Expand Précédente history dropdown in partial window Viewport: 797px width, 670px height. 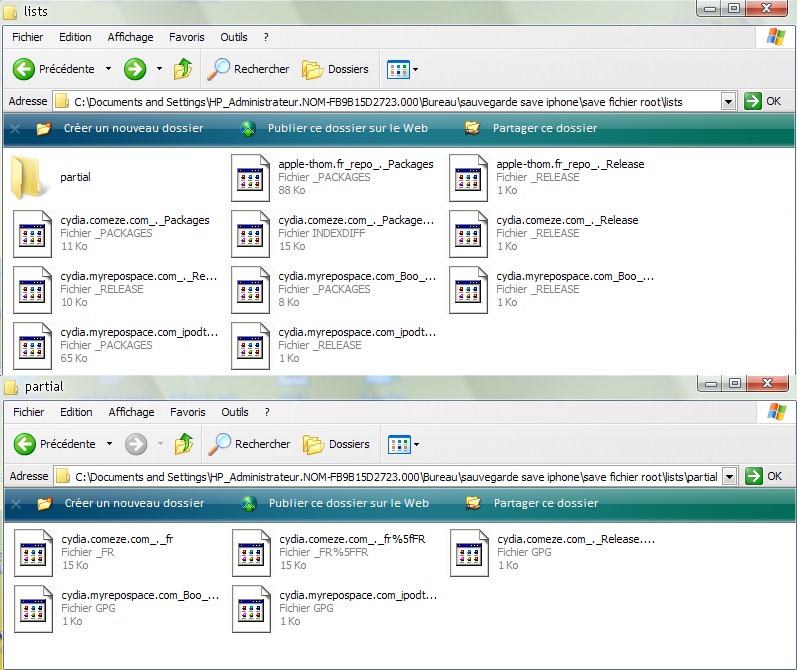coord(109,444)
